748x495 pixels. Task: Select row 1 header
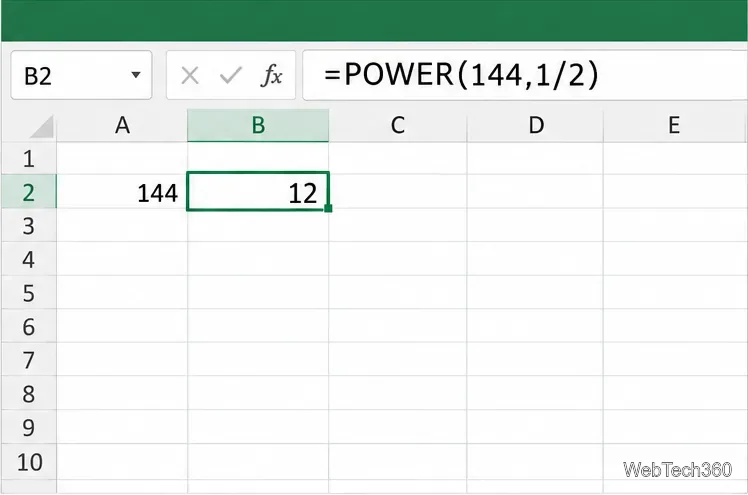[29, 158]
